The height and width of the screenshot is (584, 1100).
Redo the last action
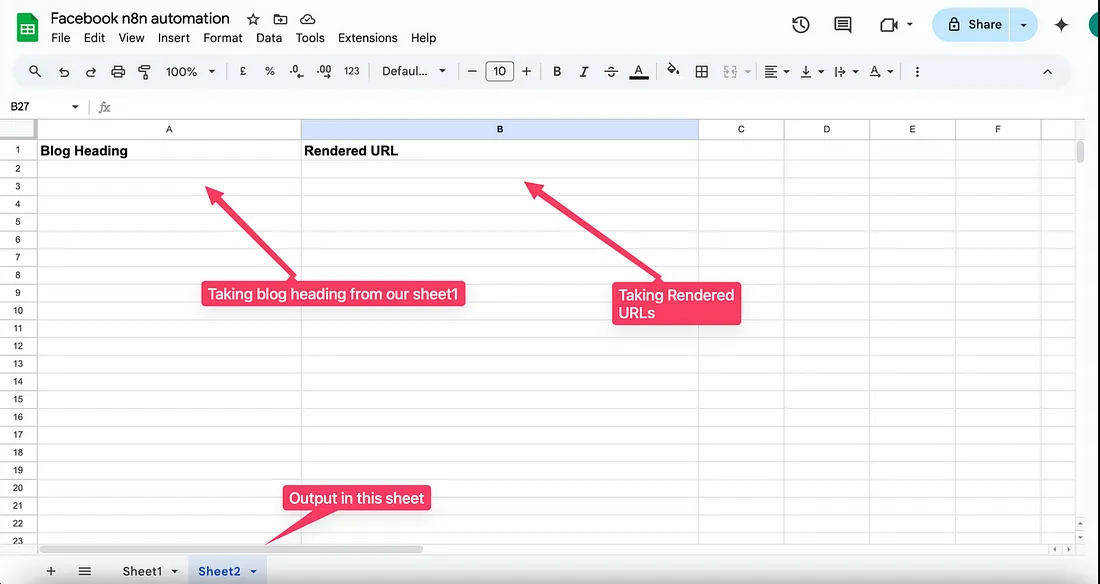[x=90, y=72]
